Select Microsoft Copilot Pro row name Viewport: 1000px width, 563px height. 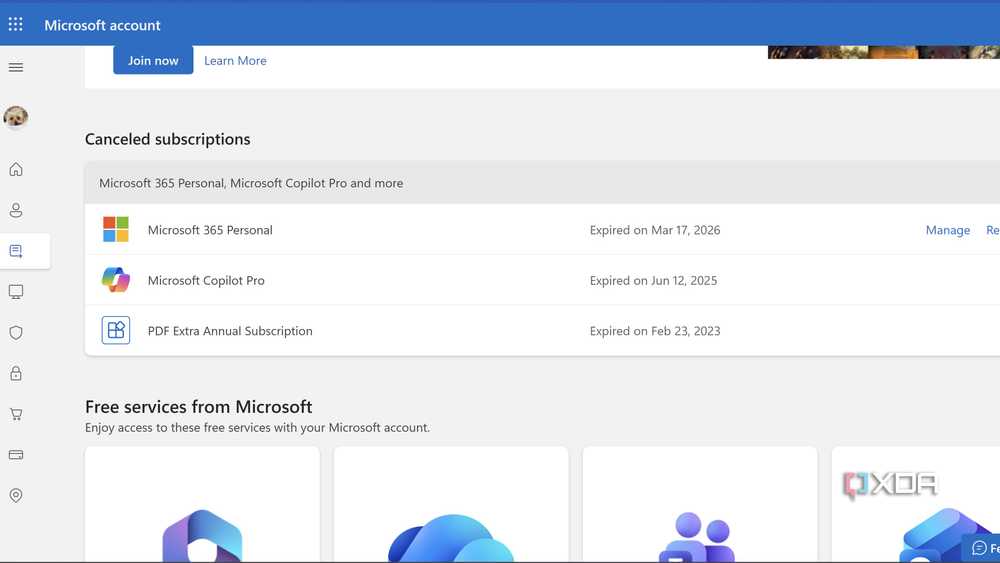click(x=206, y=280)
